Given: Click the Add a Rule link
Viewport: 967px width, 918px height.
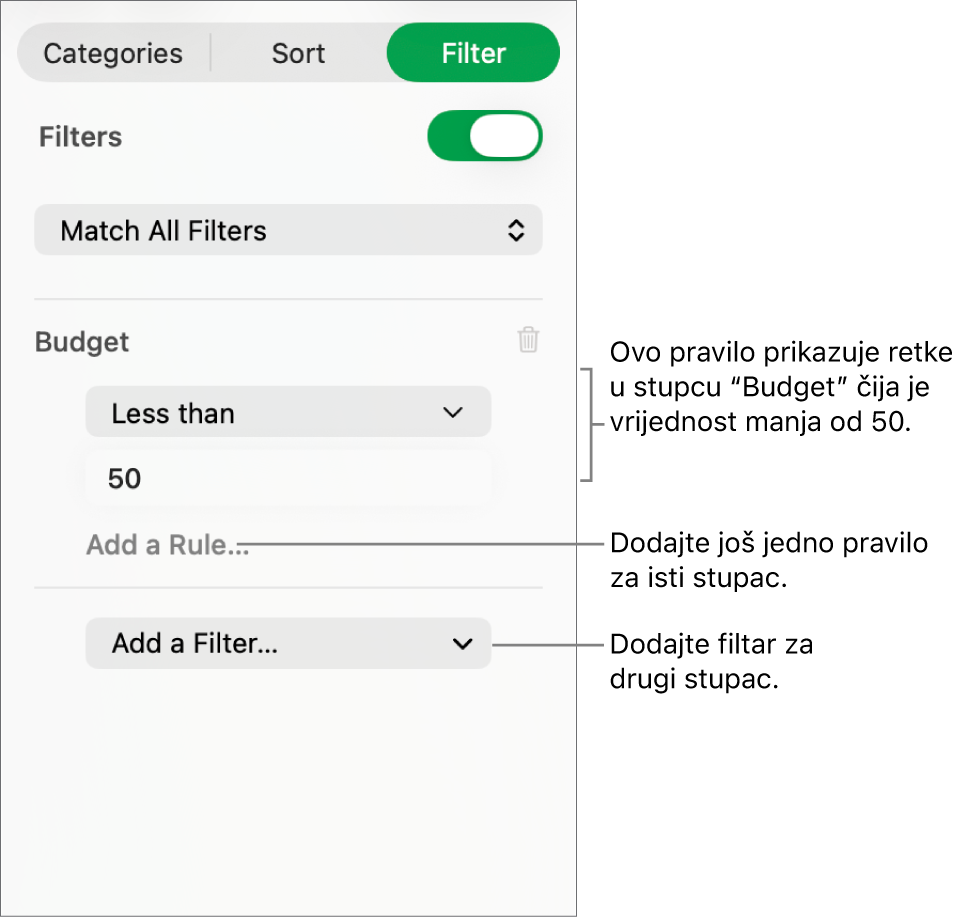Looking at the screenshot, I should pos(167,546).
